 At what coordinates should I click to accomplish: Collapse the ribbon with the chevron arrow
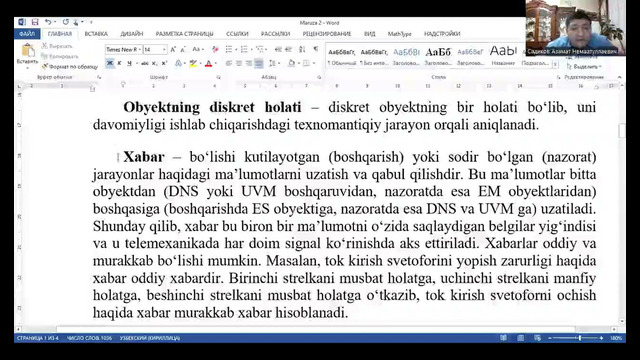point(620,77)
